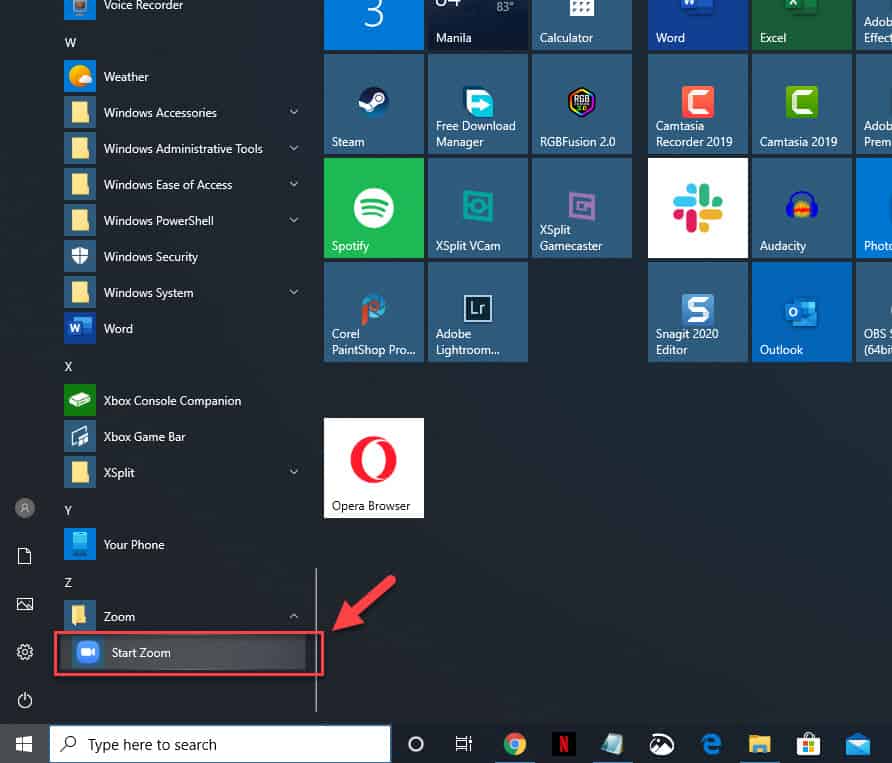This screenshot has height=763, width=892.
Task: Open Adobe Lightroom tile
Action: point(478,312)
